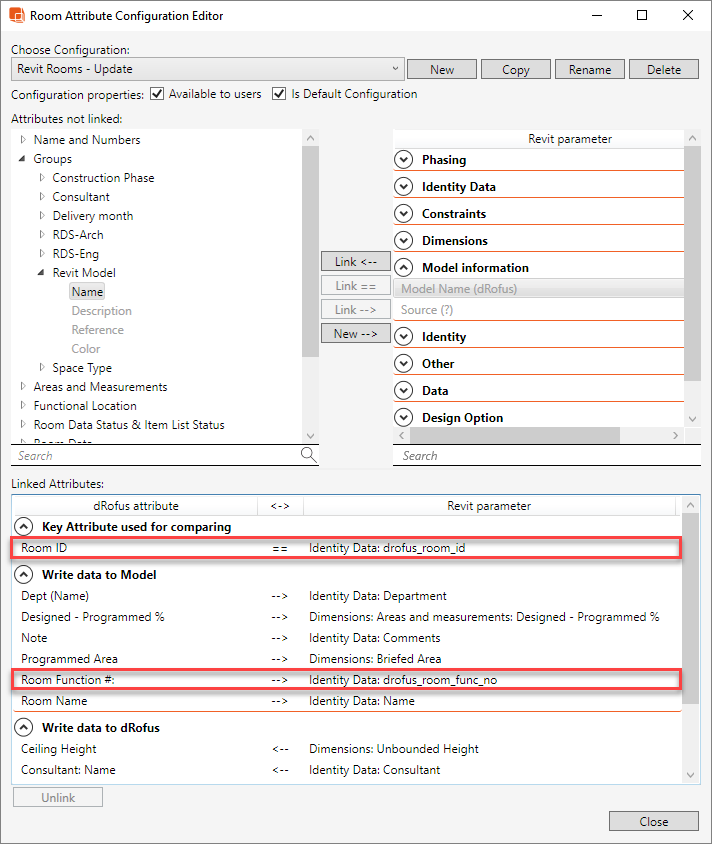Expand the Identity Data chevron icon

pyautogui.click(x=404, y=187)
